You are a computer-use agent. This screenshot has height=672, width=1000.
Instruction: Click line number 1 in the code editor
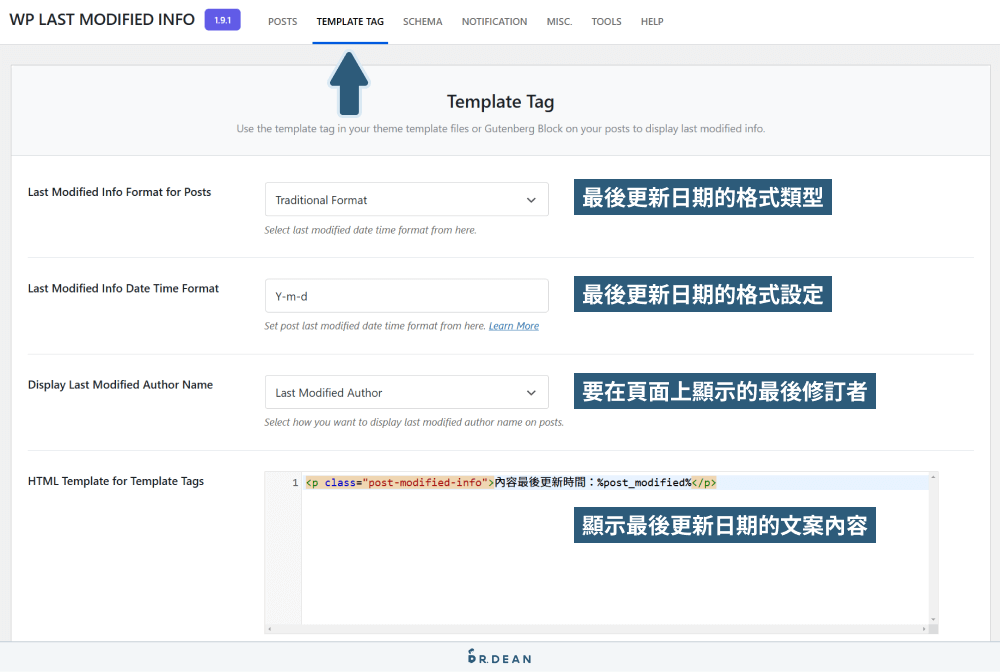coord(293,482)
